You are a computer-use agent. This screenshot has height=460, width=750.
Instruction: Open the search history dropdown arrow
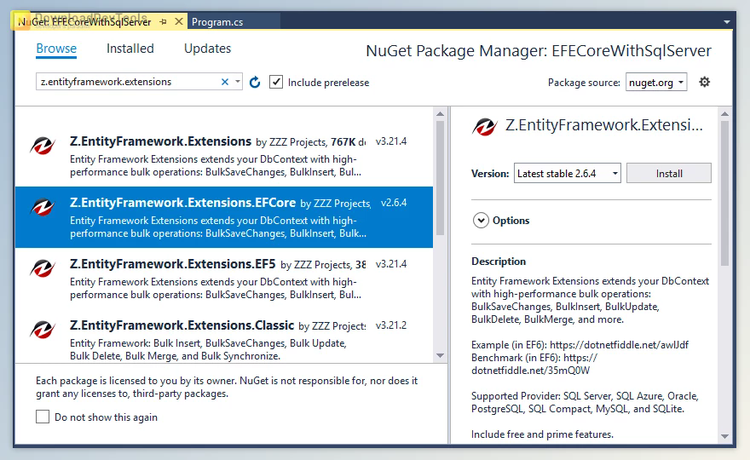[x=237, y=82]
